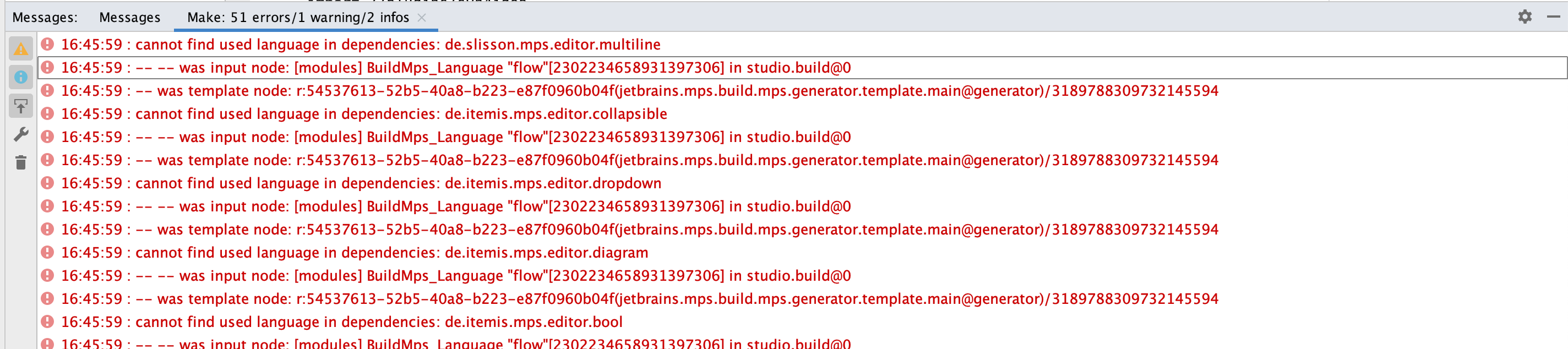This screenshot has width=1568, height=349.
Task: Click the first template node error line
Action: [639, 91]
